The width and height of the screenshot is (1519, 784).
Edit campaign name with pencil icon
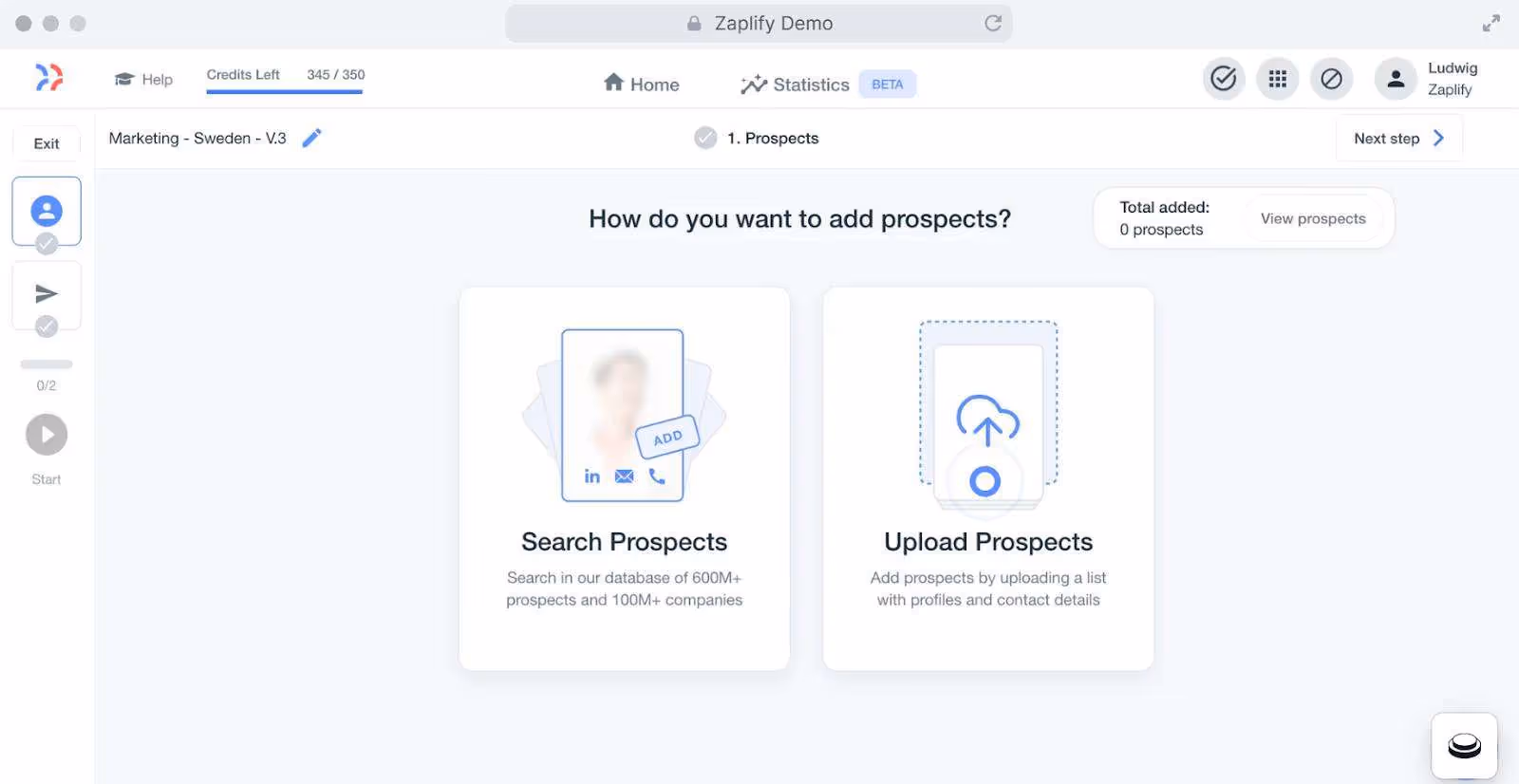(312, 139)
